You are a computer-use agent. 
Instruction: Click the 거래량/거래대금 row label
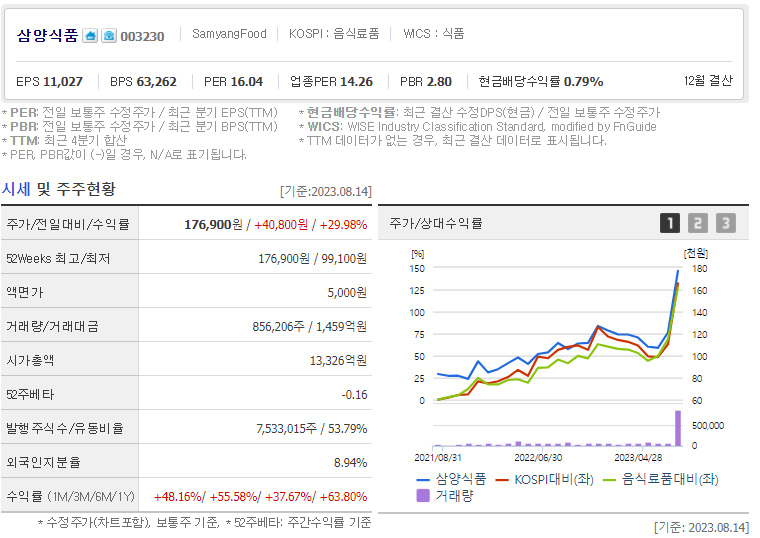(52, 327)
